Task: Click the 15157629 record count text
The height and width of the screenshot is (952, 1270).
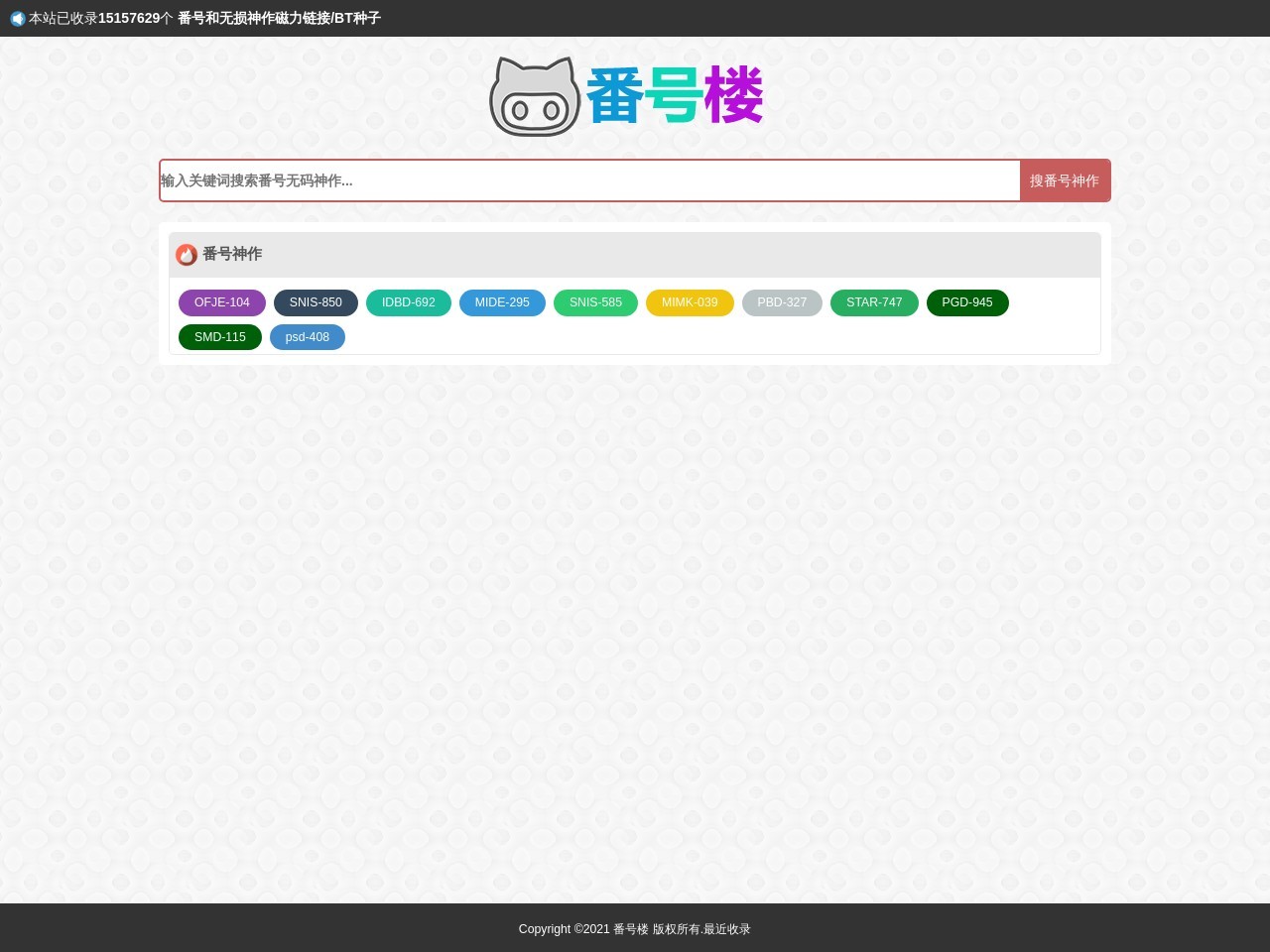Action: click(x=129, y=18)
